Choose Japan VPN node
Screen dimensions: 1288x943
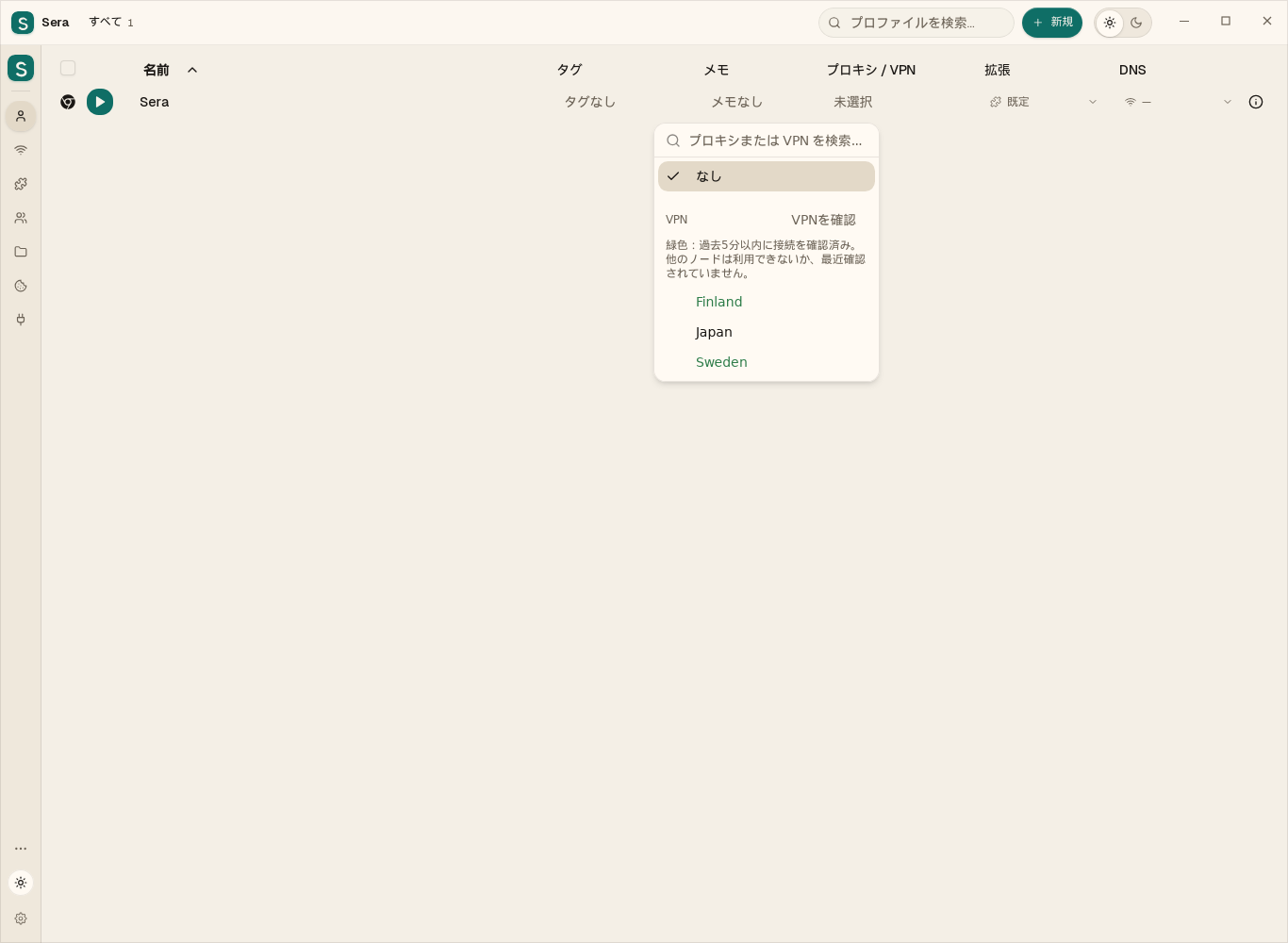pyautogui.click(x=767, y=332)
